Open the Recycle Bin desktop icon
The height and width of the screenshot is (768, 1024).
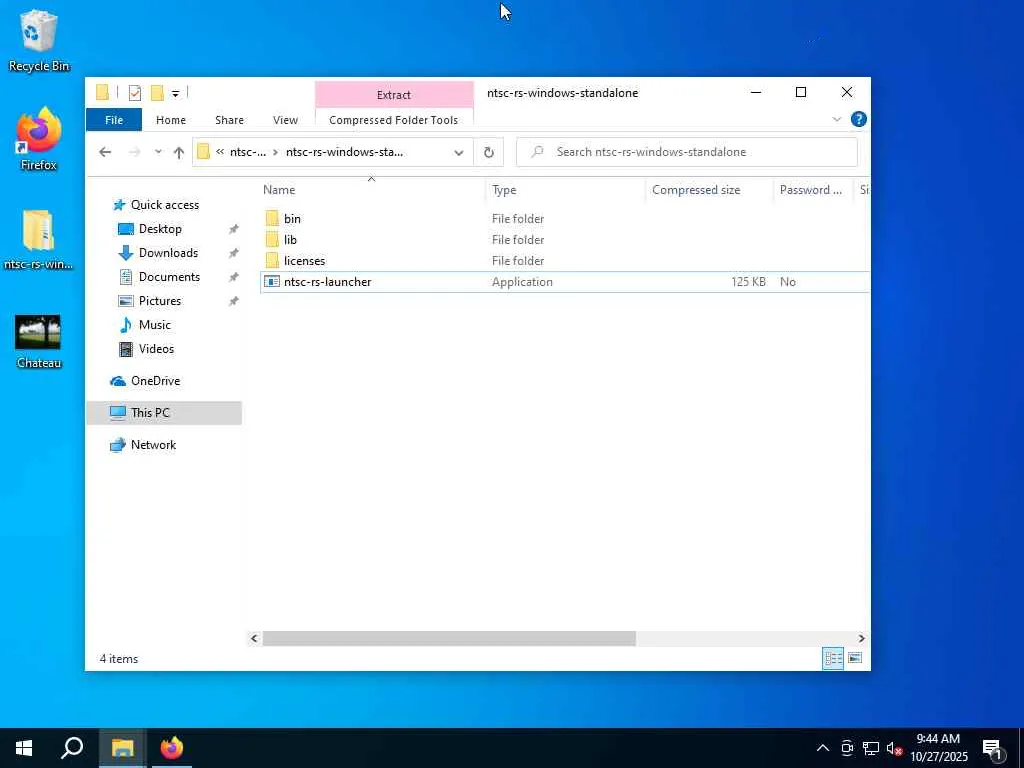coord(39,40)
